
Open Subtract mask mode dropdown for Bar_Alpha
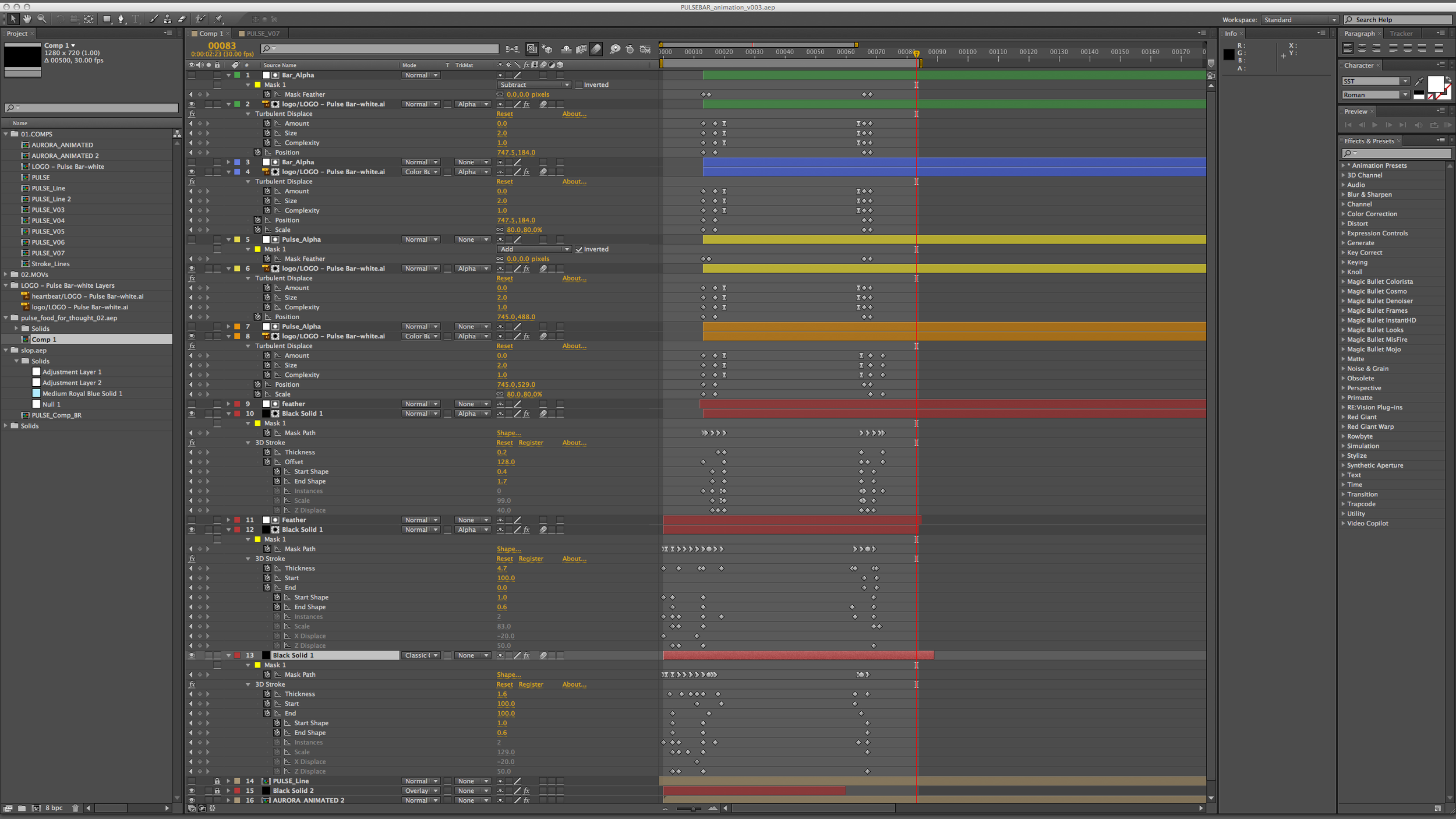[x=534, y=85]
